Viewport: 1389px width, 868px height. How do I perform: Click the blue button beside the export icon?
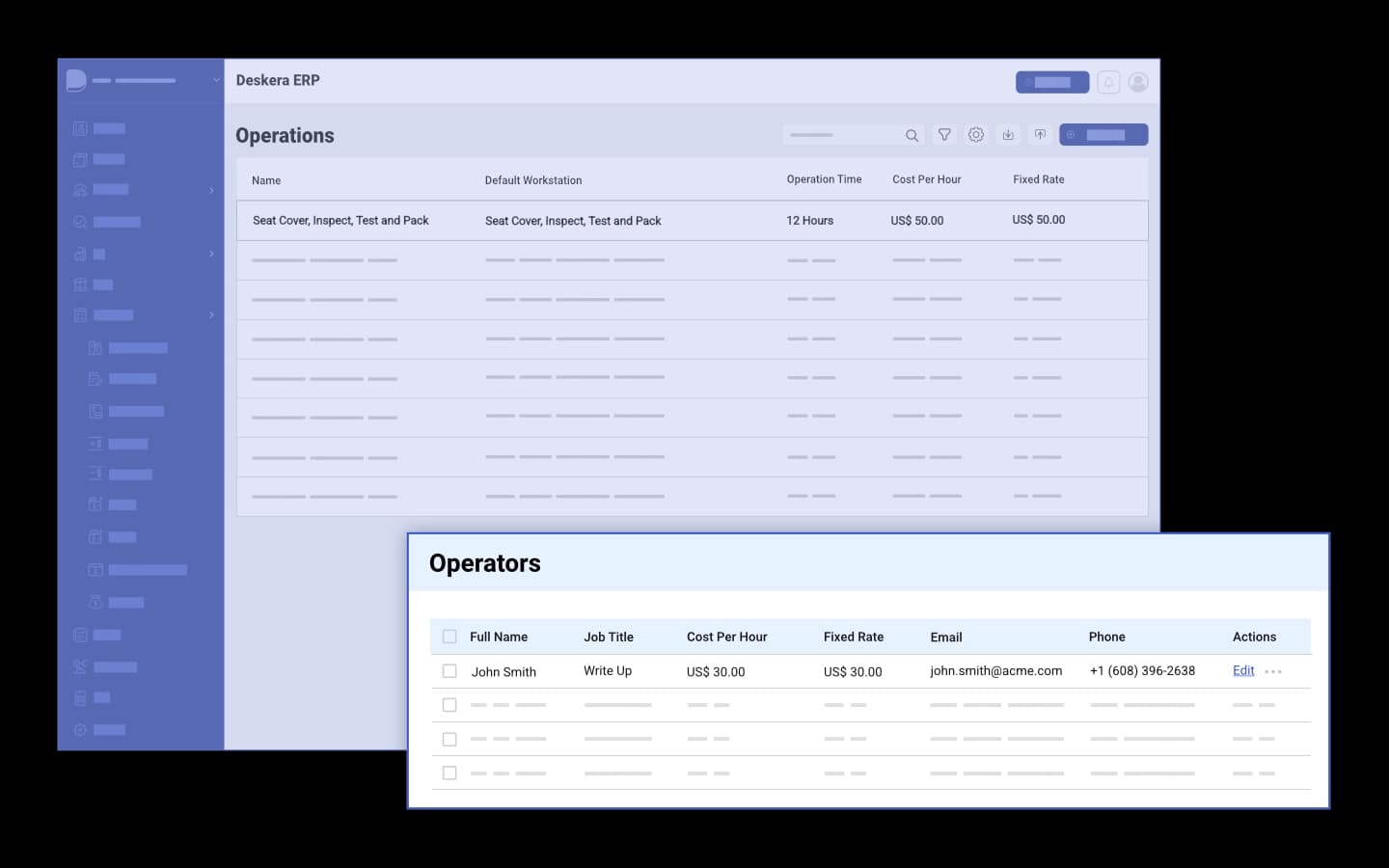point(1103,135)
